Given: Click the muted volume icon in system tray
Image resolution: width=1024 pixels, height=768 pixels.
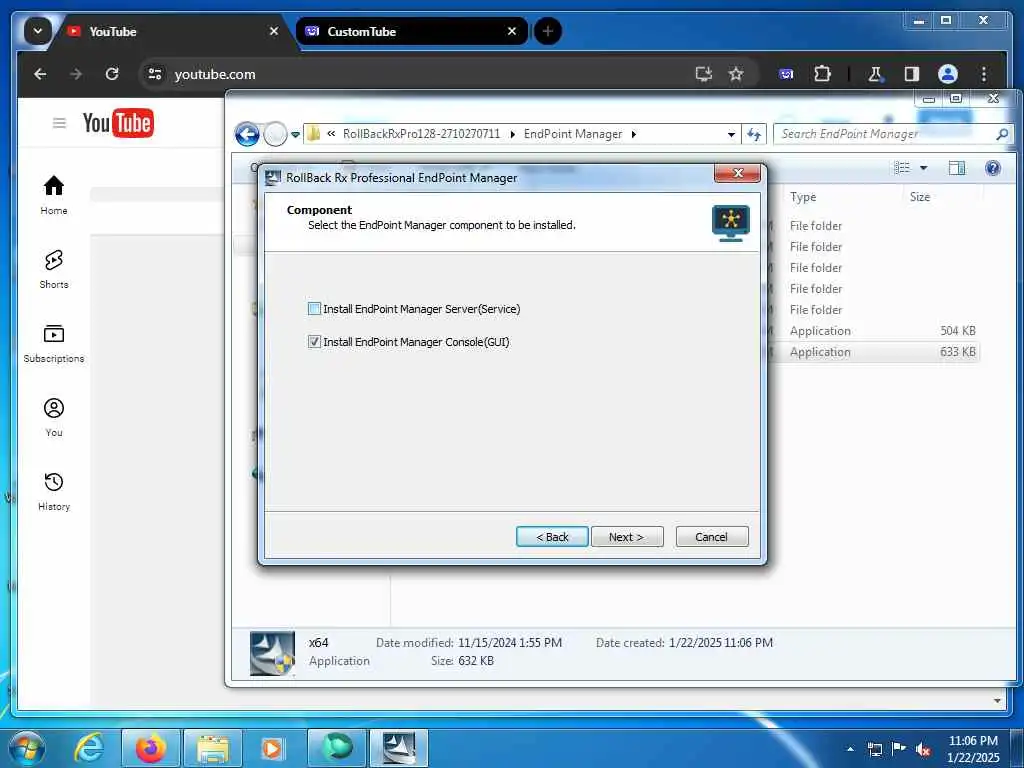Looking at the screenshot, I should tap(923, 749).
